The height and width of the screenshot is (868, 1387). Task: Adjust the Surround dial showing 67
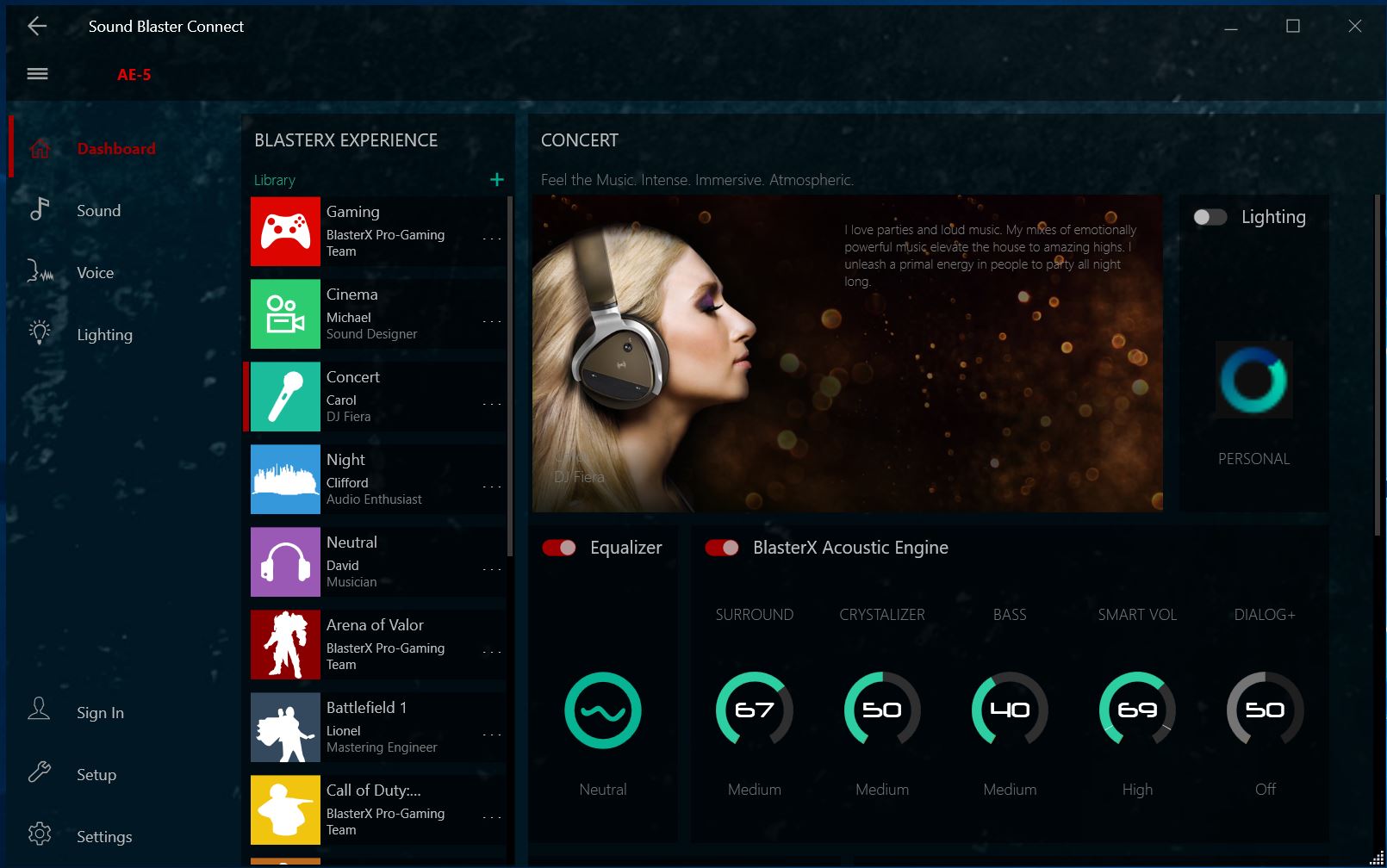pos(755,710)
